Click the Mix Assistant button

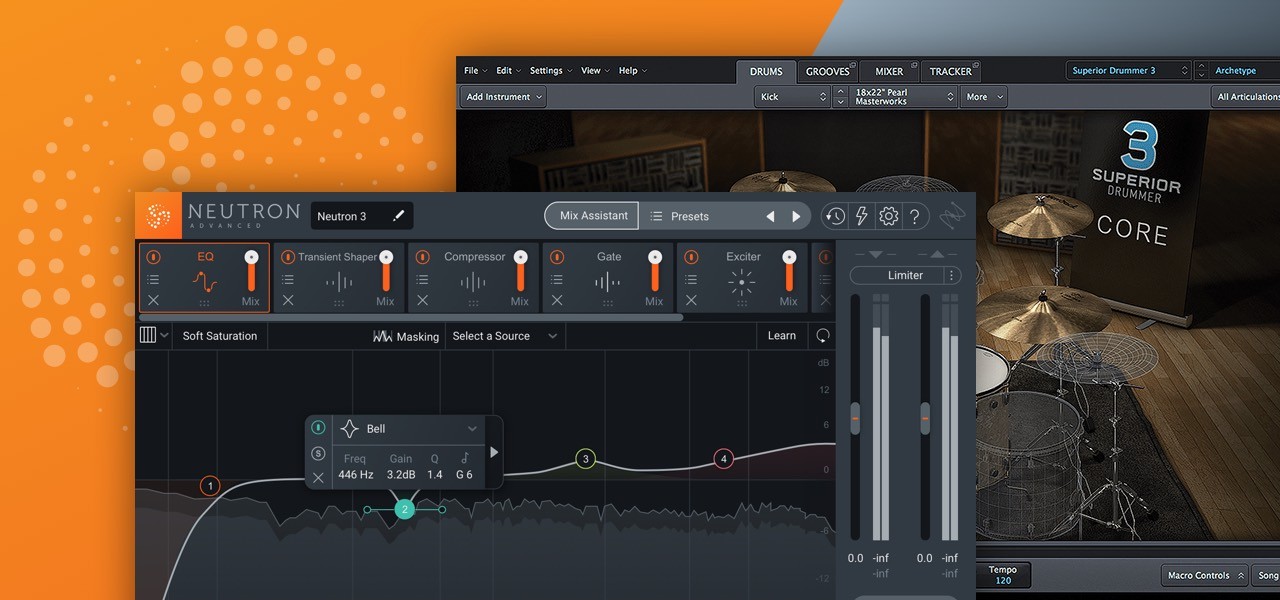[x=593, y=215]
